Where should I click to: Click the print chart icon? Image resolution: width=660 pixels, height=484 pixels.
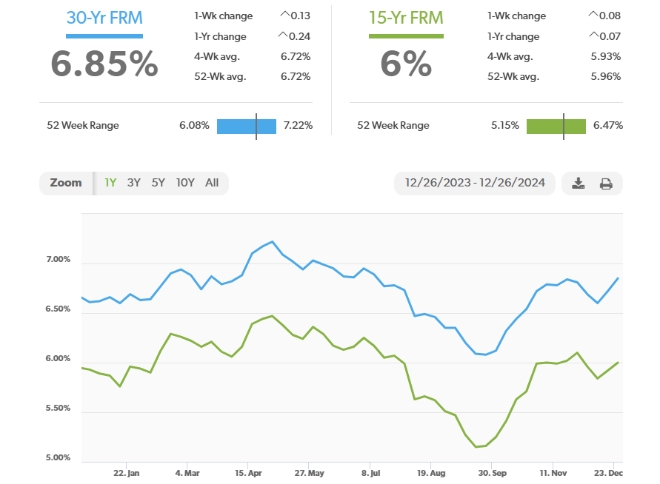coord(605,183)
